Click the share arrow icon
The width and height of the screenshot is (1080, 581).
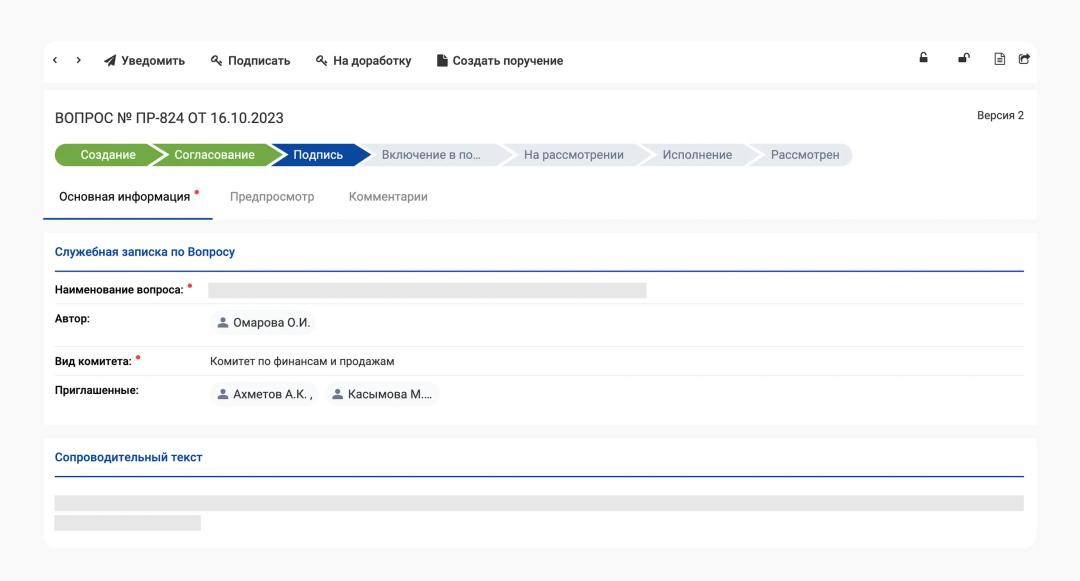pos(1024,60)
